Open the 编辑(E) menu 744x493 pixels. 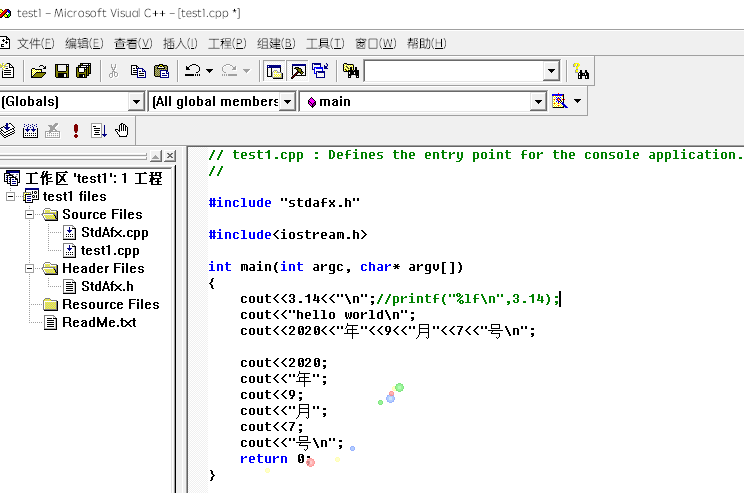coord(84,44)
